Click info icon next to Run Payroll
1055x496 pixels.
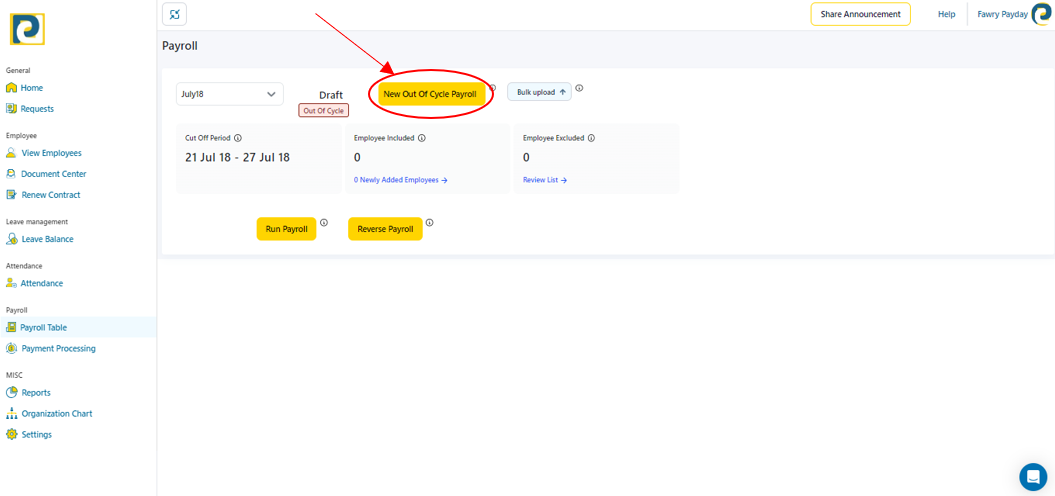pyautogui.click(x=324, y=223)
